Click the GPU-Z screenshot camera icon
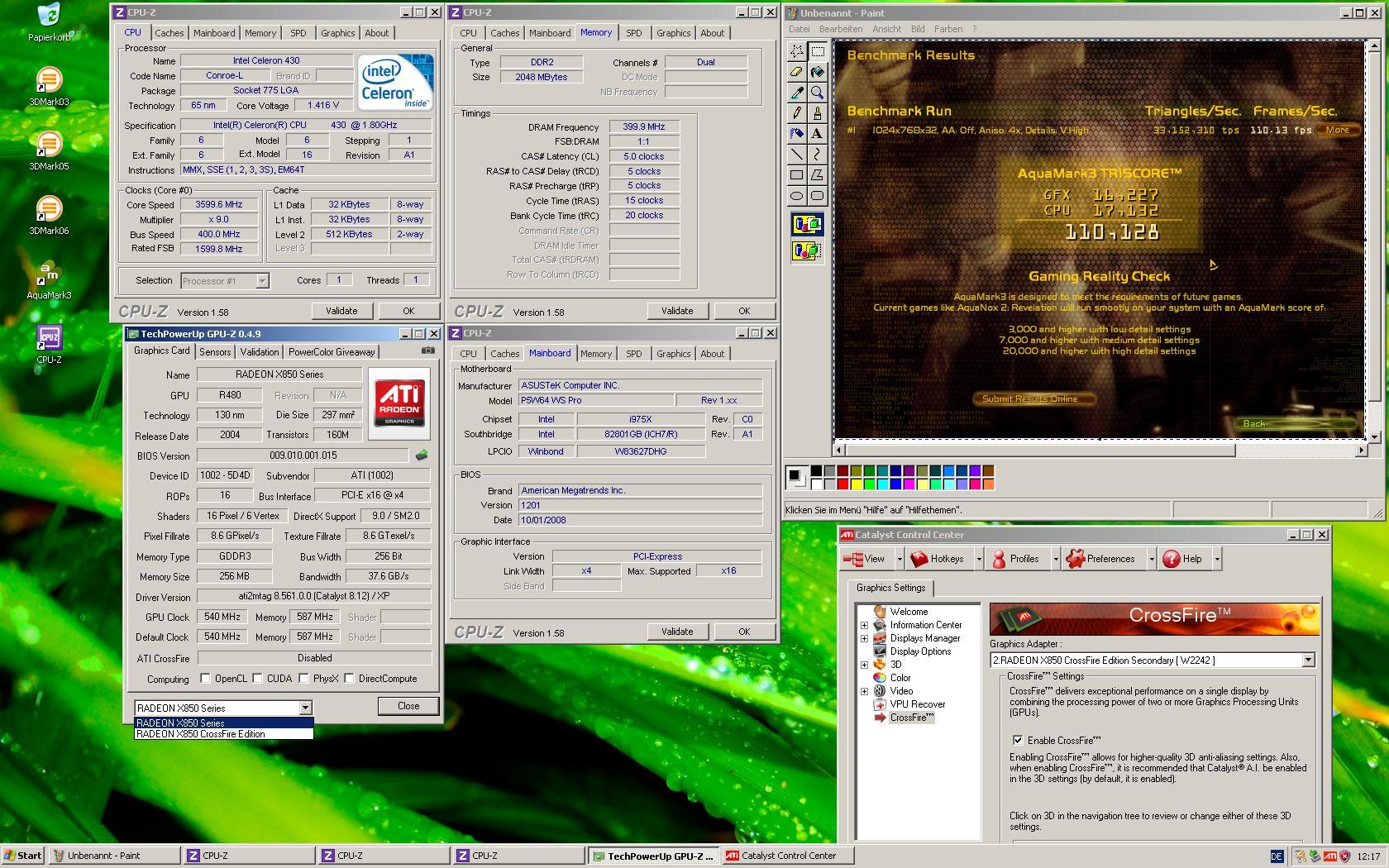Image resolution: width=1389 pixels, height=868 pixels. (x=427, y=351)
